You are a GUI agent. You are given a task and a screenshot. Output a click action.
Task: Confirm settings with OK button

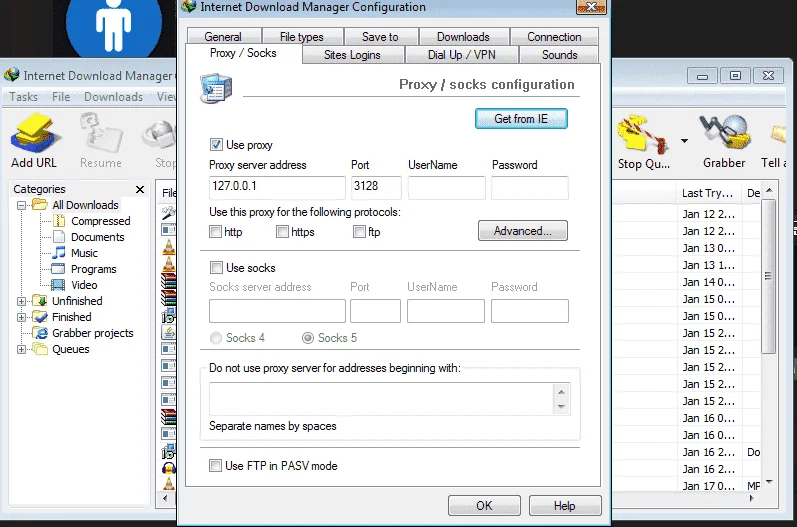coord(484,506)
